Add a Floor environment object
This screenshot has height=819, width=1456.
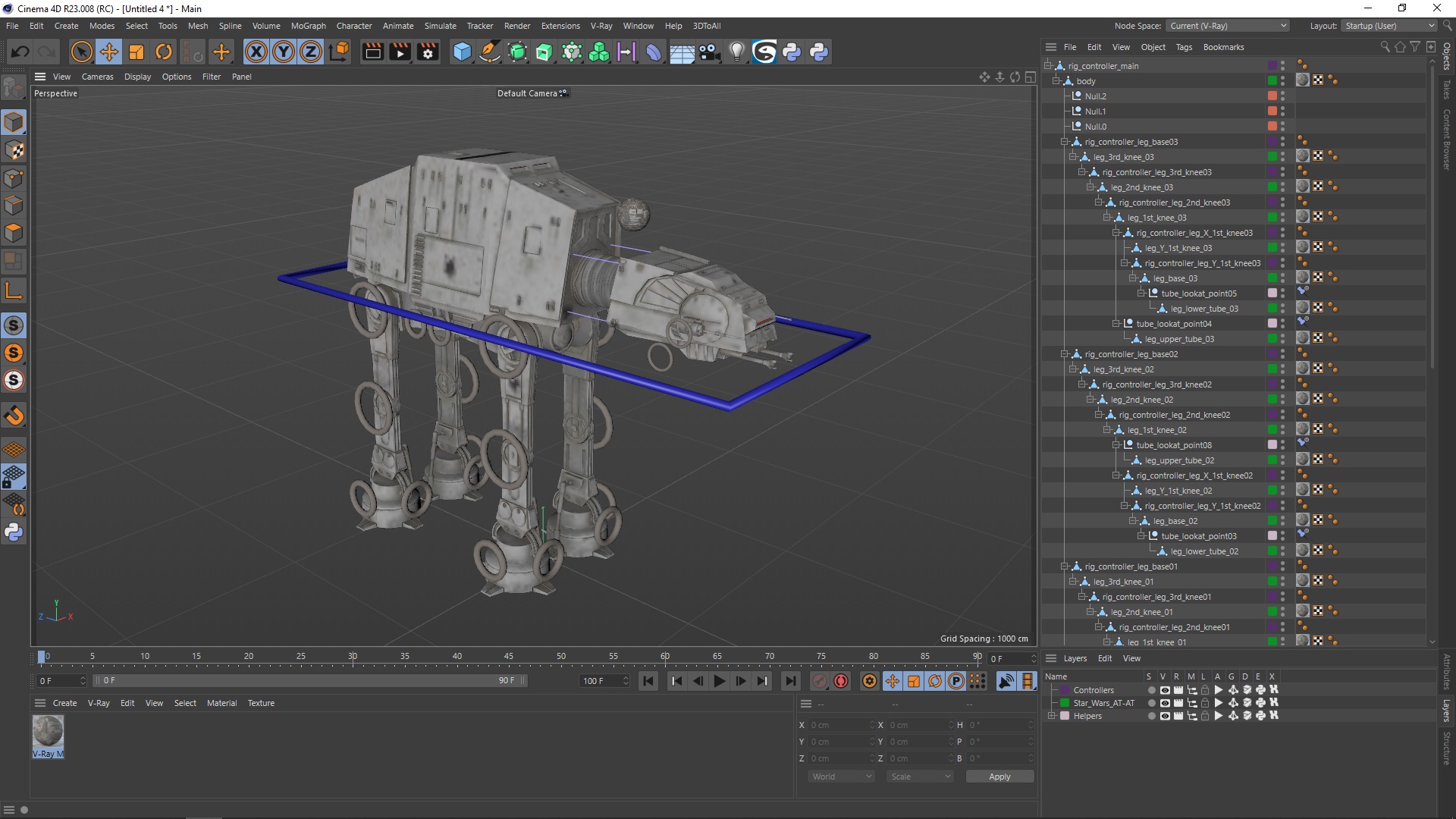682,52
